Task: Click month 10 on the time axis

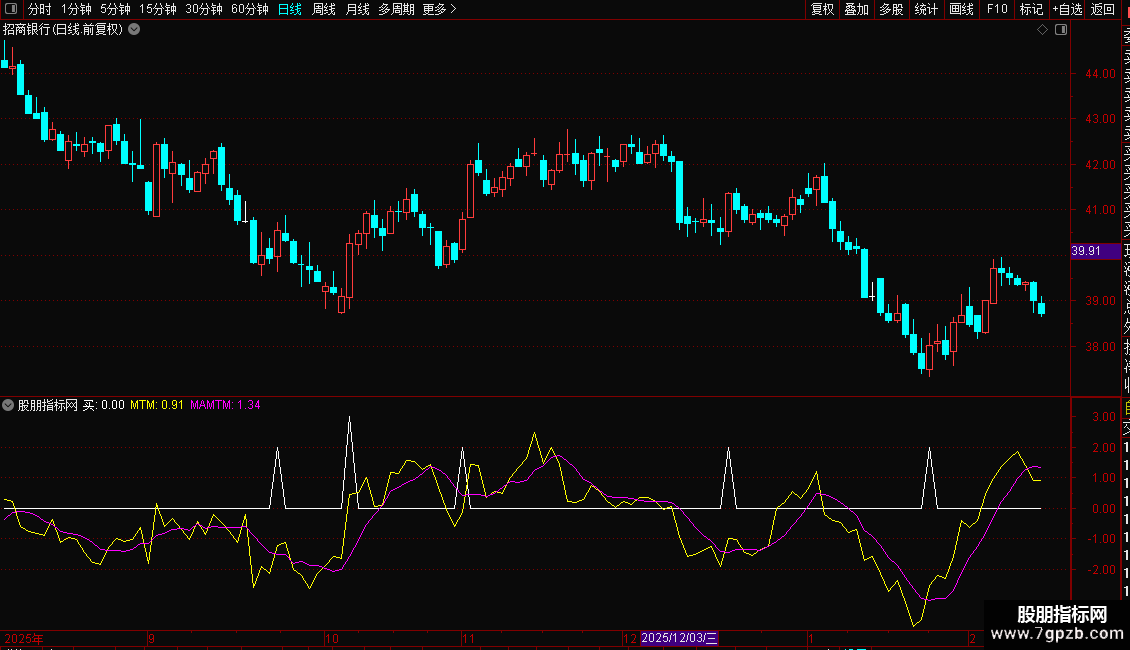Action: tap(332, 638)
